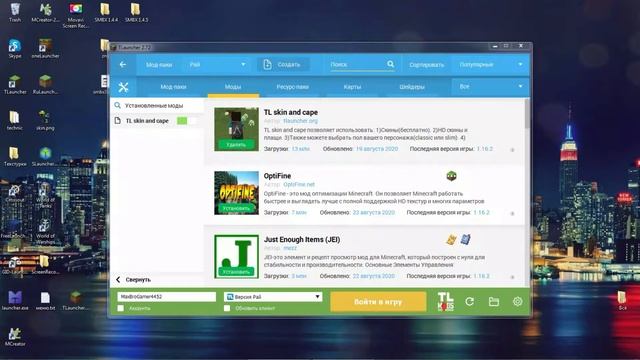Open the Популярные sort dropdown

pyautogui.click(x=491, y=64)
